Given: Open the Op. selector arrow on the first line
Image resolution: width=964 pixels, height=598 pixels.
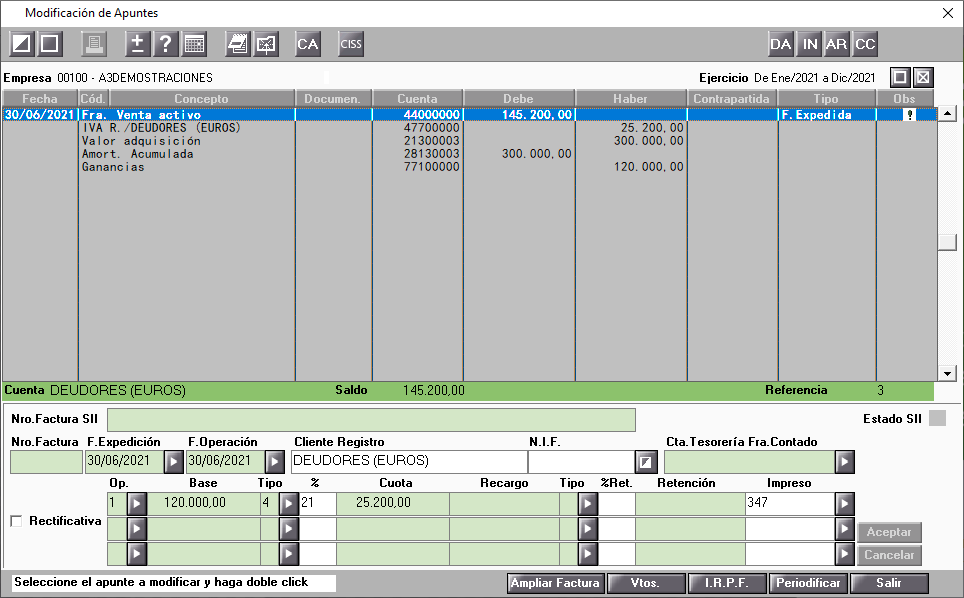Looking at the screenshot, I should point(136,504).
